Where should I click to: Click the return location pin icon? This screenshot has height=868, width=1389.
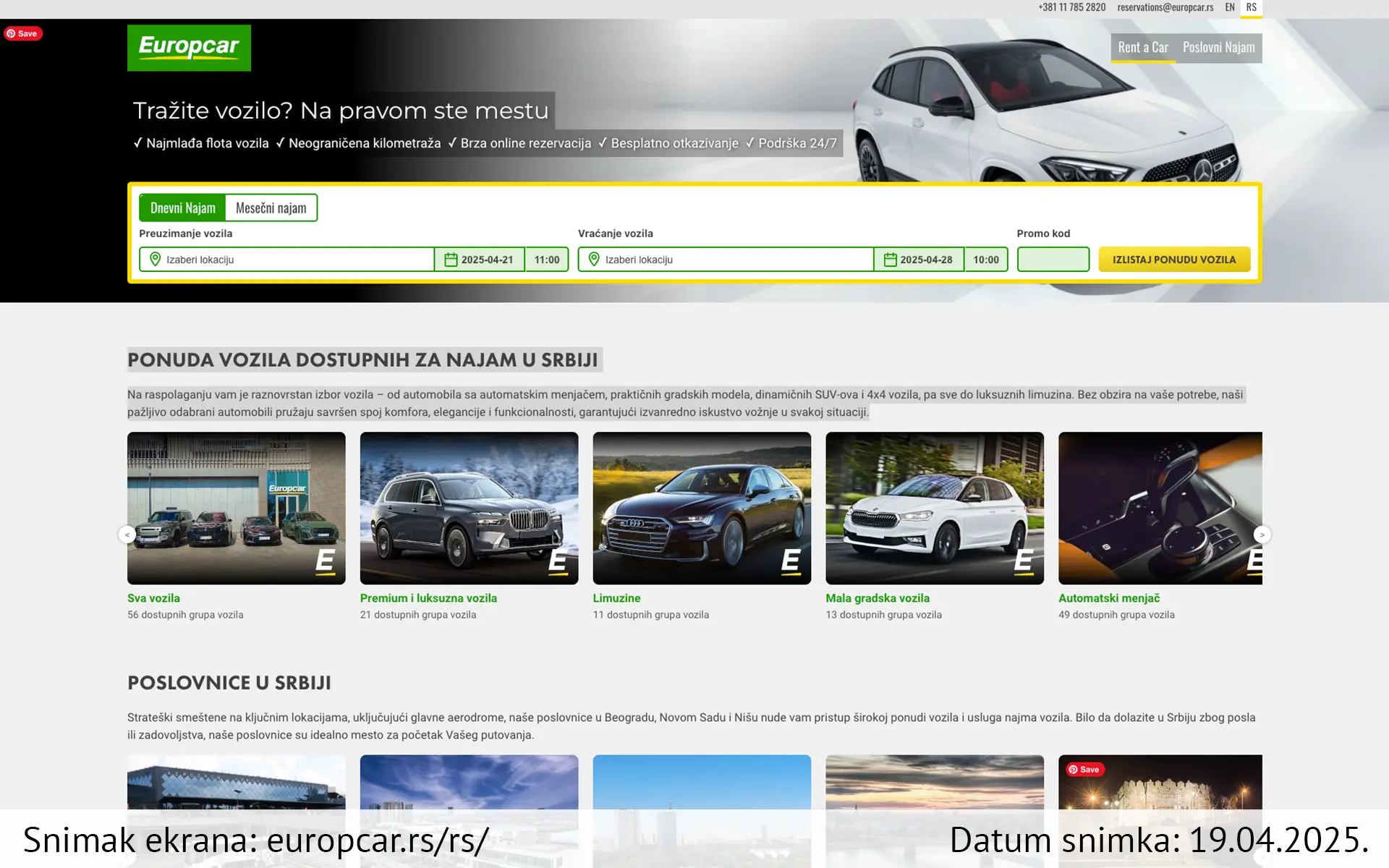coord(594,259)
